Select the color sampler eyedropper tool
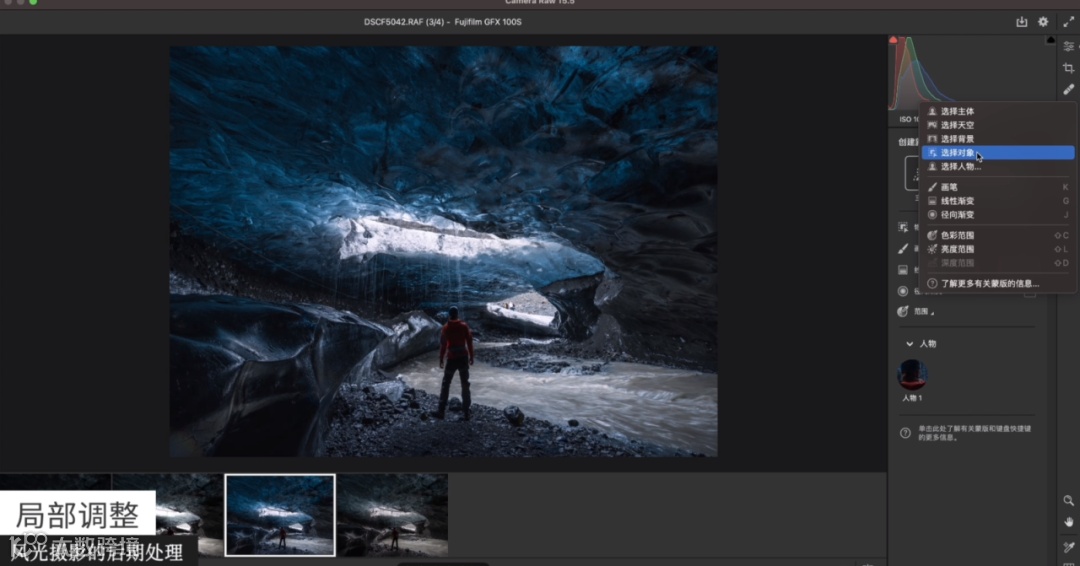 [1068, 547]
